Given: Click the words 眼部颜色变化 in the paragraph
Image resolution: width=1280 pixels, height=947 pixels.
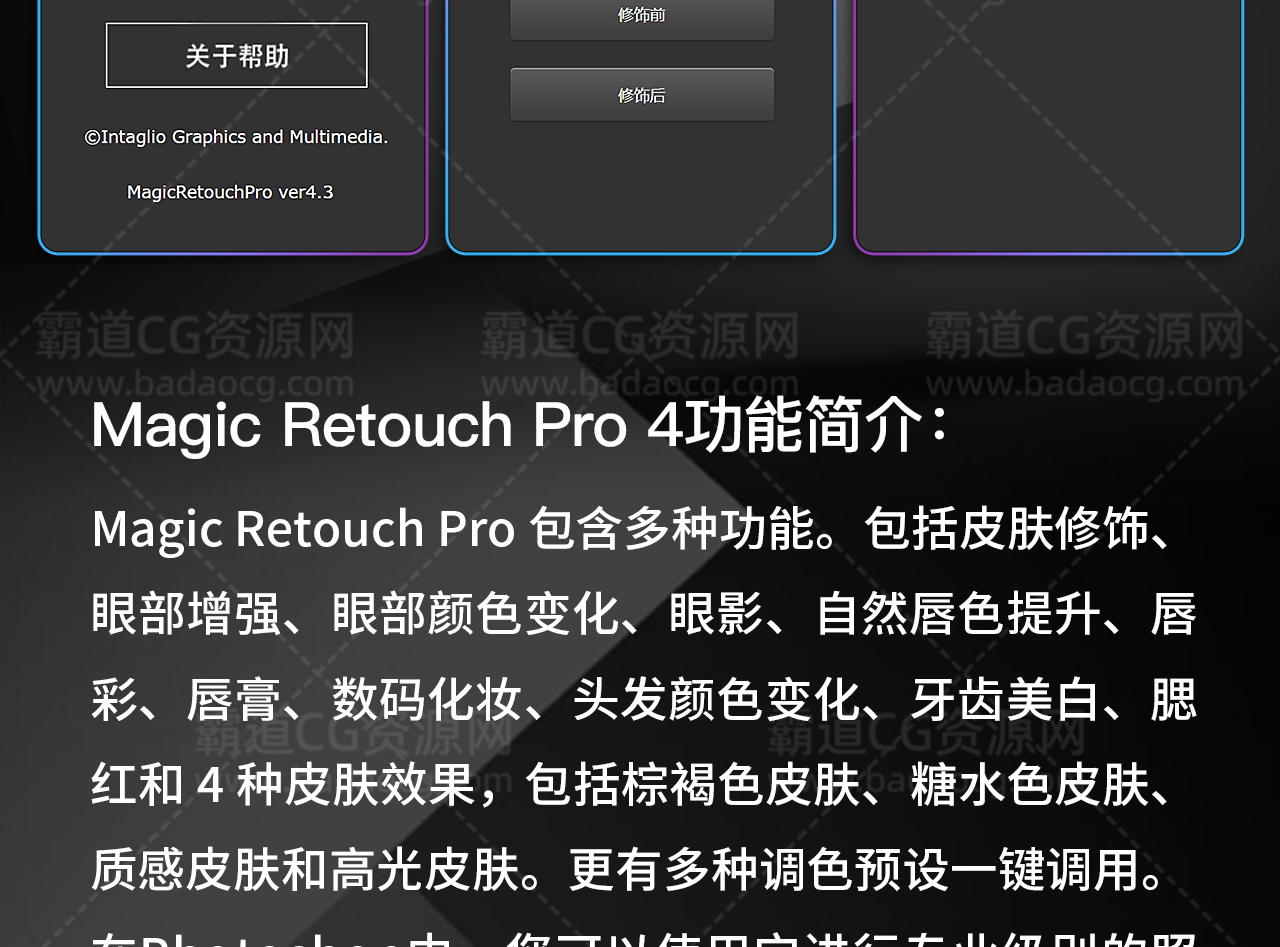Looking at the screenshot, I should coord(476,614).
